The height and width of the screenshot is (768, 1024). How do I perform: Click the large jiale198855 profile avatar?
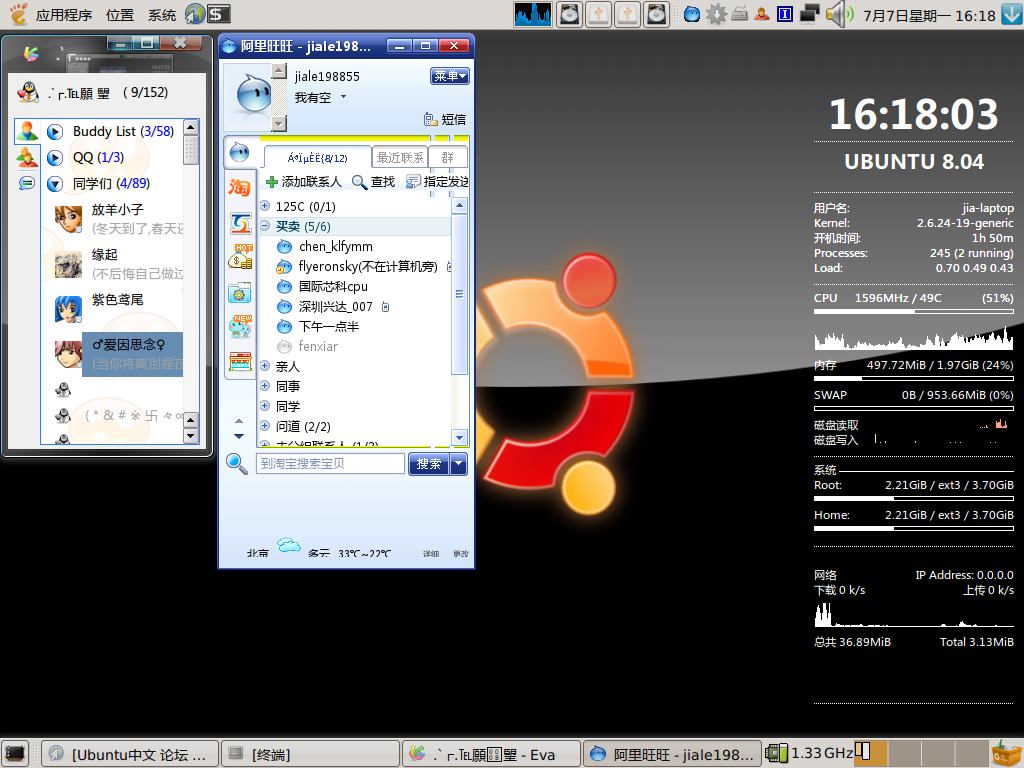[x=253, y=94]
